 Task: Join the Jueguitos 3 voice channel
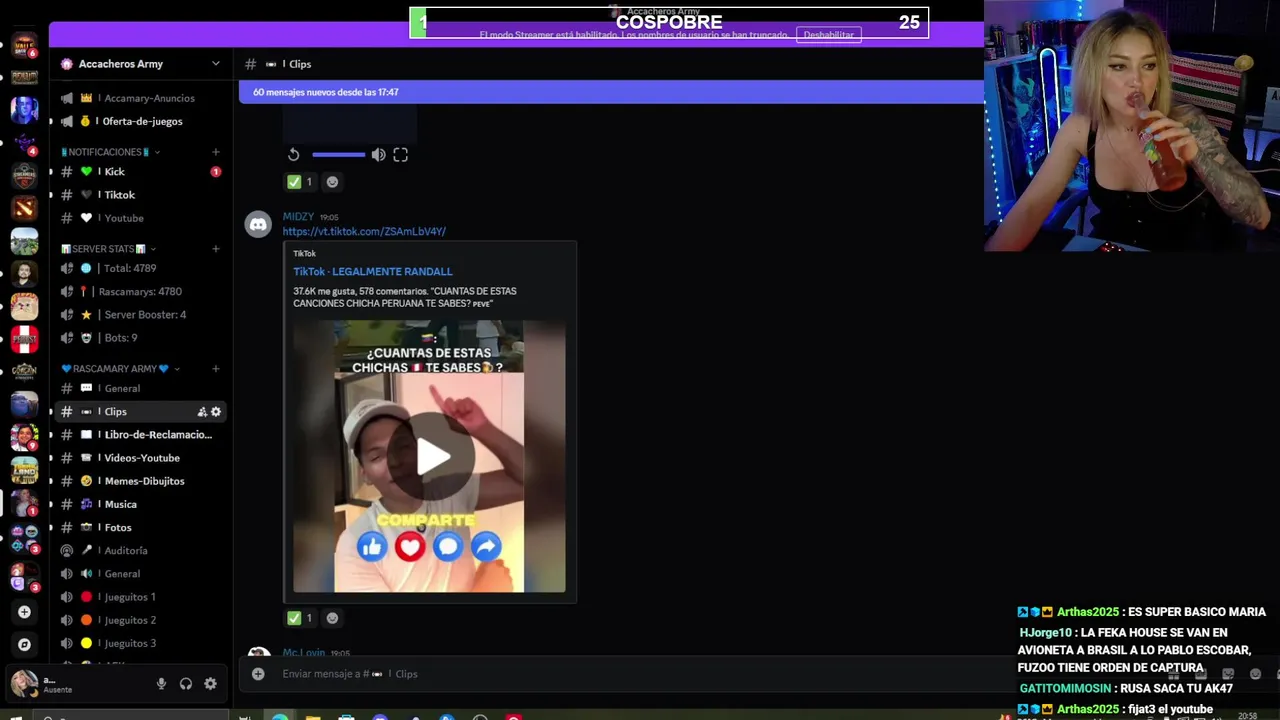click(x=139, y=643)
